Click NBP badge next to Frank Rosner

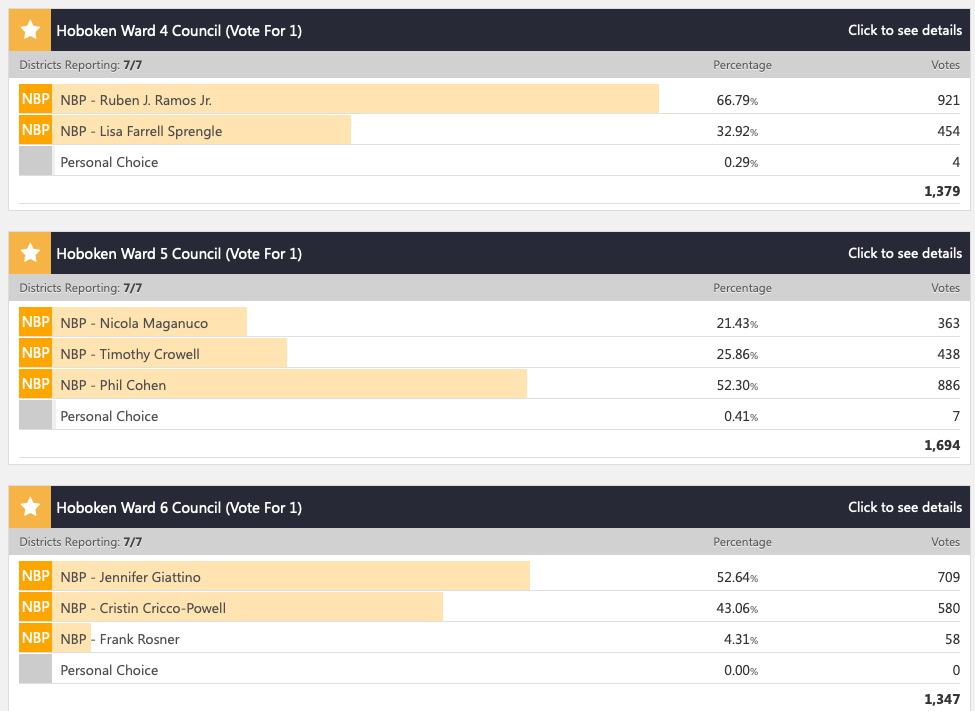coord(35,638)
